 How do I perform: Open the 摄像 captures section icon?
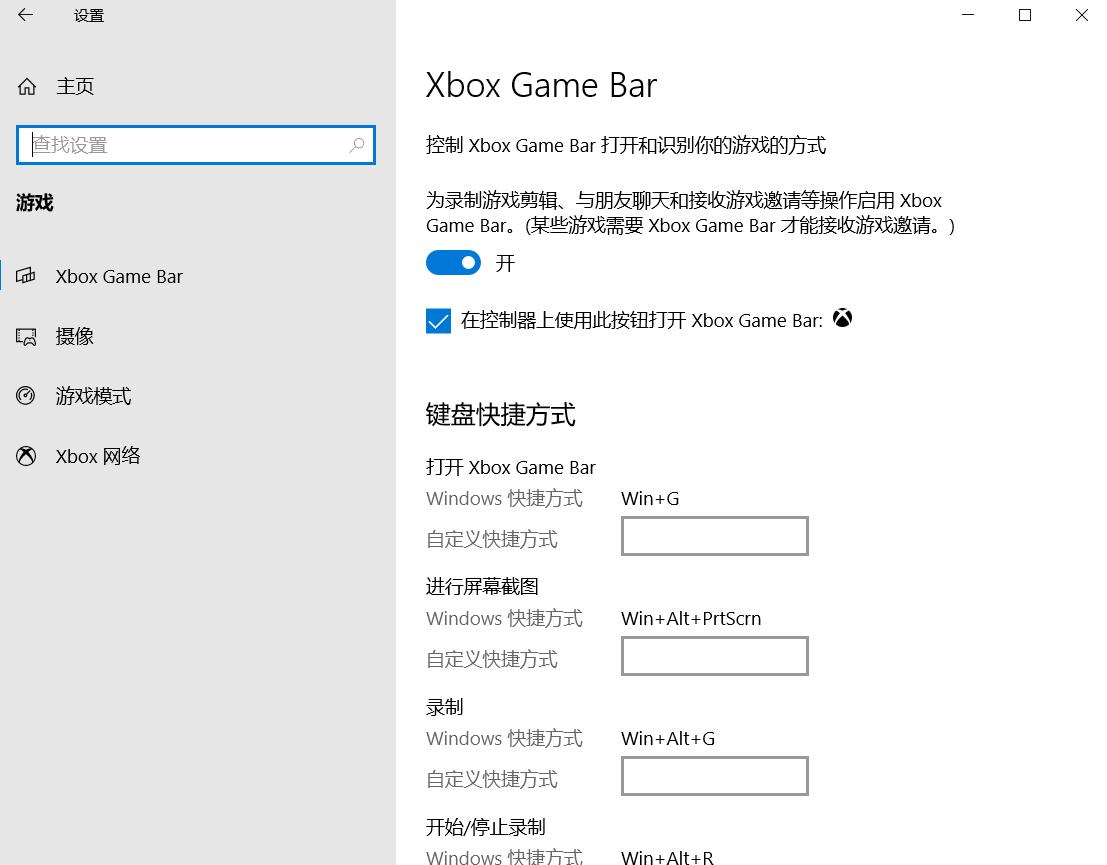click(x=26, y=336)
